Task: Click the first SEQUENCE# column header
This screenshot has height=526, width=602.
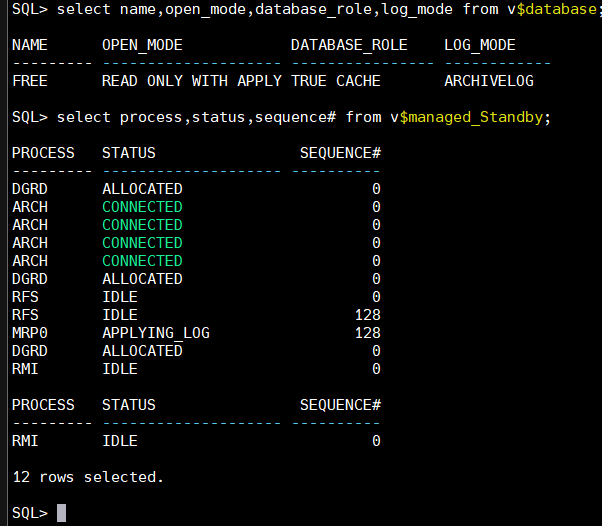Action: pyautogui.click(x=340, y=153)
